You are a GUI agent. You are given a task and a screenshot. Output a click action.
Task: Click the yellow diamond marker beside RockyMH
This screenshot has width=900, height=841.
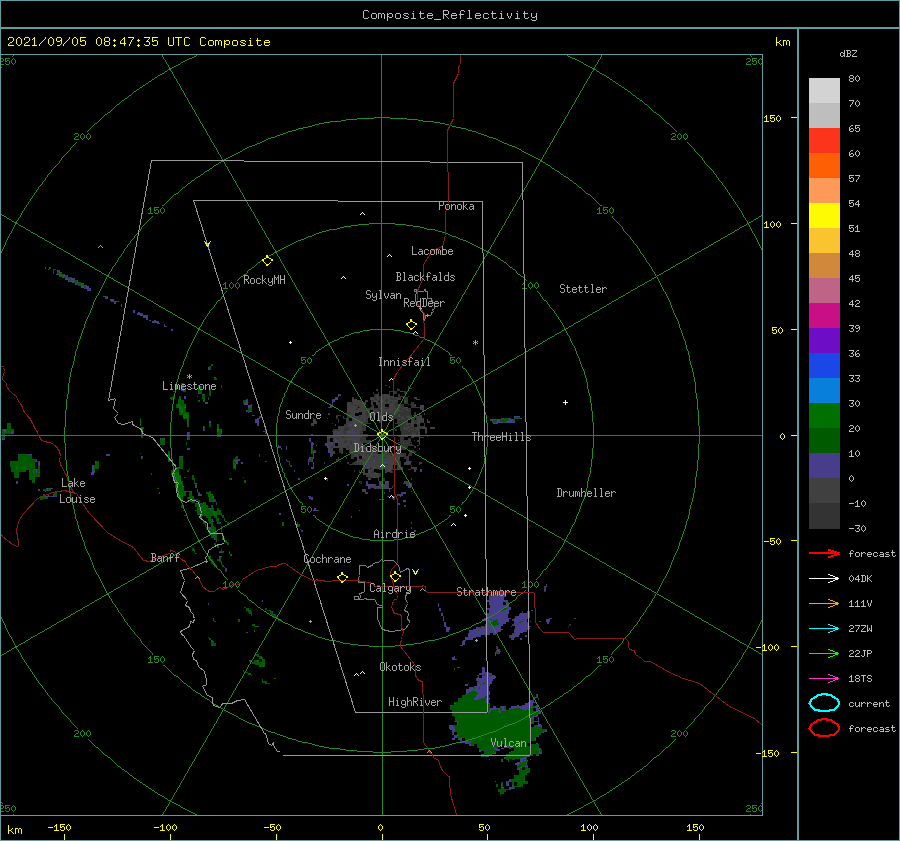point(267,261)
